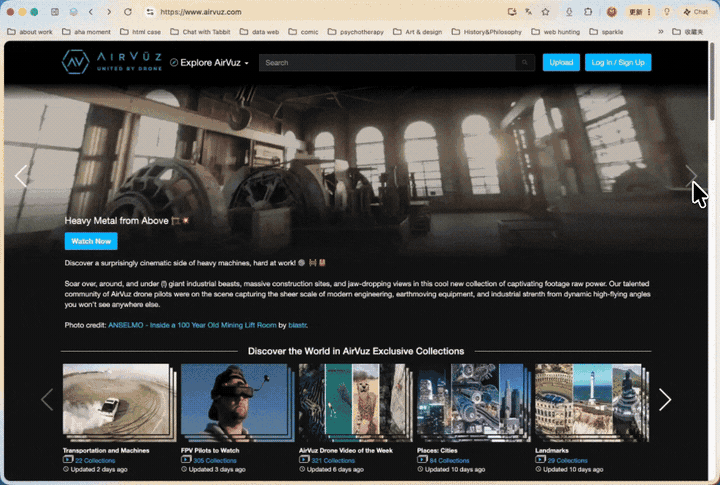Open ANSELMO Mining Lift Room link
720x485 pixels.
point(192,325)
